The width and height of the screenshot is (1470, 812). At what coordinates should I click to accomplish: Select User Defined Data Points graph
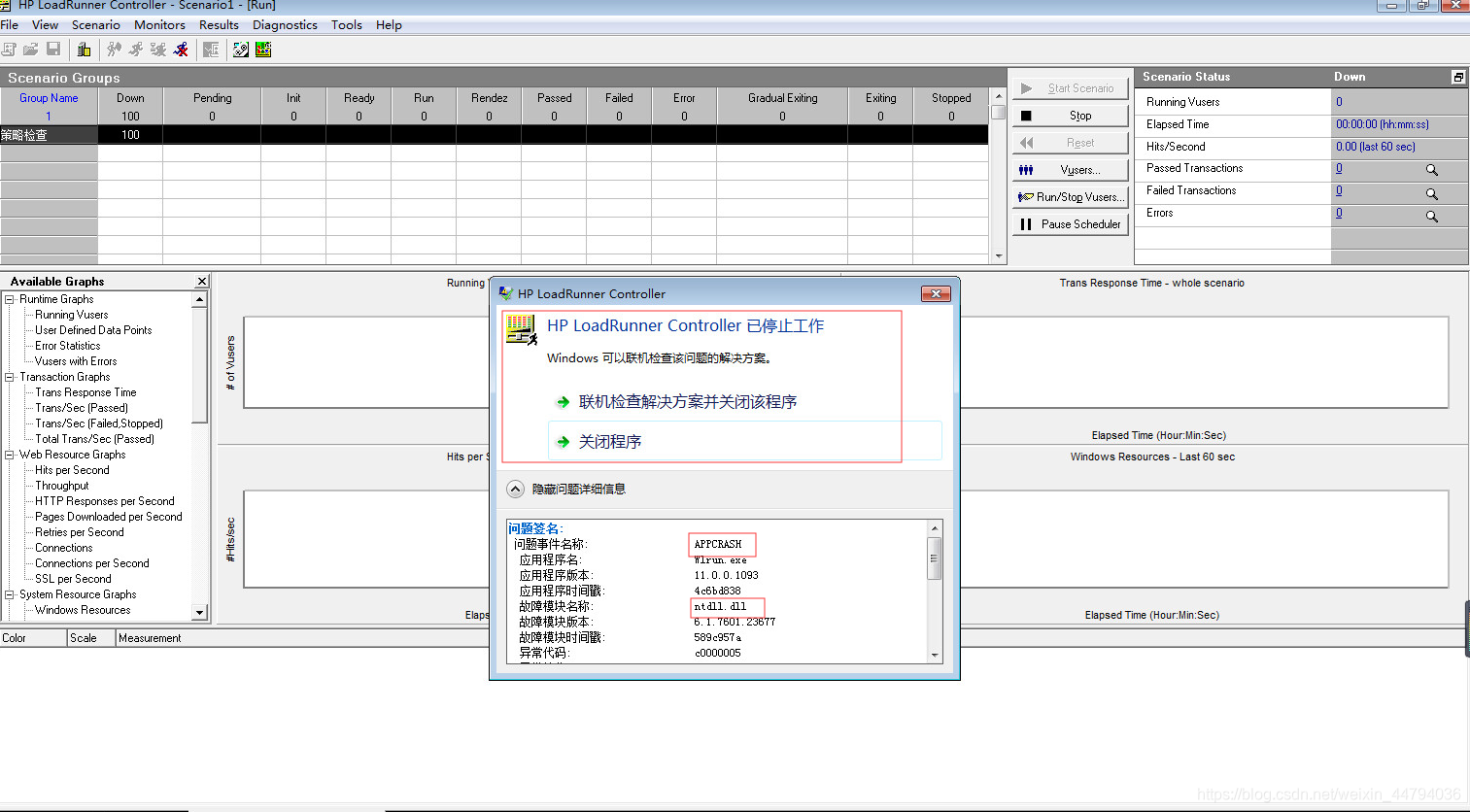pyautogui.click(x=93, y=330)
